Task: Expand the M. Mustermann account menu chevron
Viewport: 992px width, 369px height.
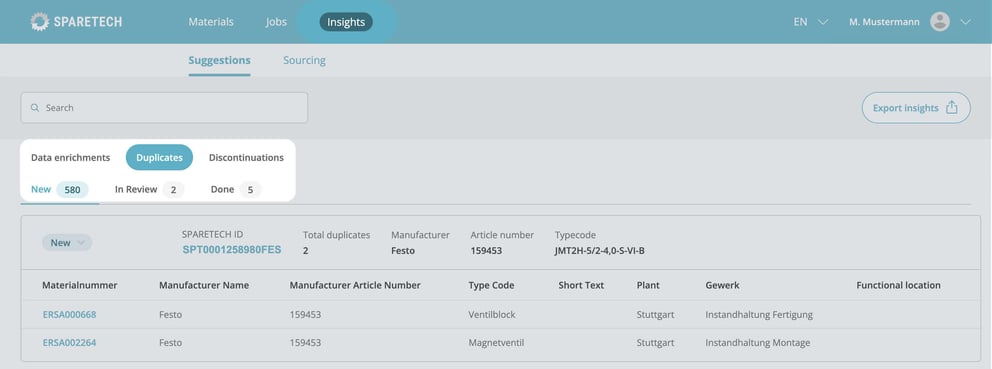Action: (965, 22)
